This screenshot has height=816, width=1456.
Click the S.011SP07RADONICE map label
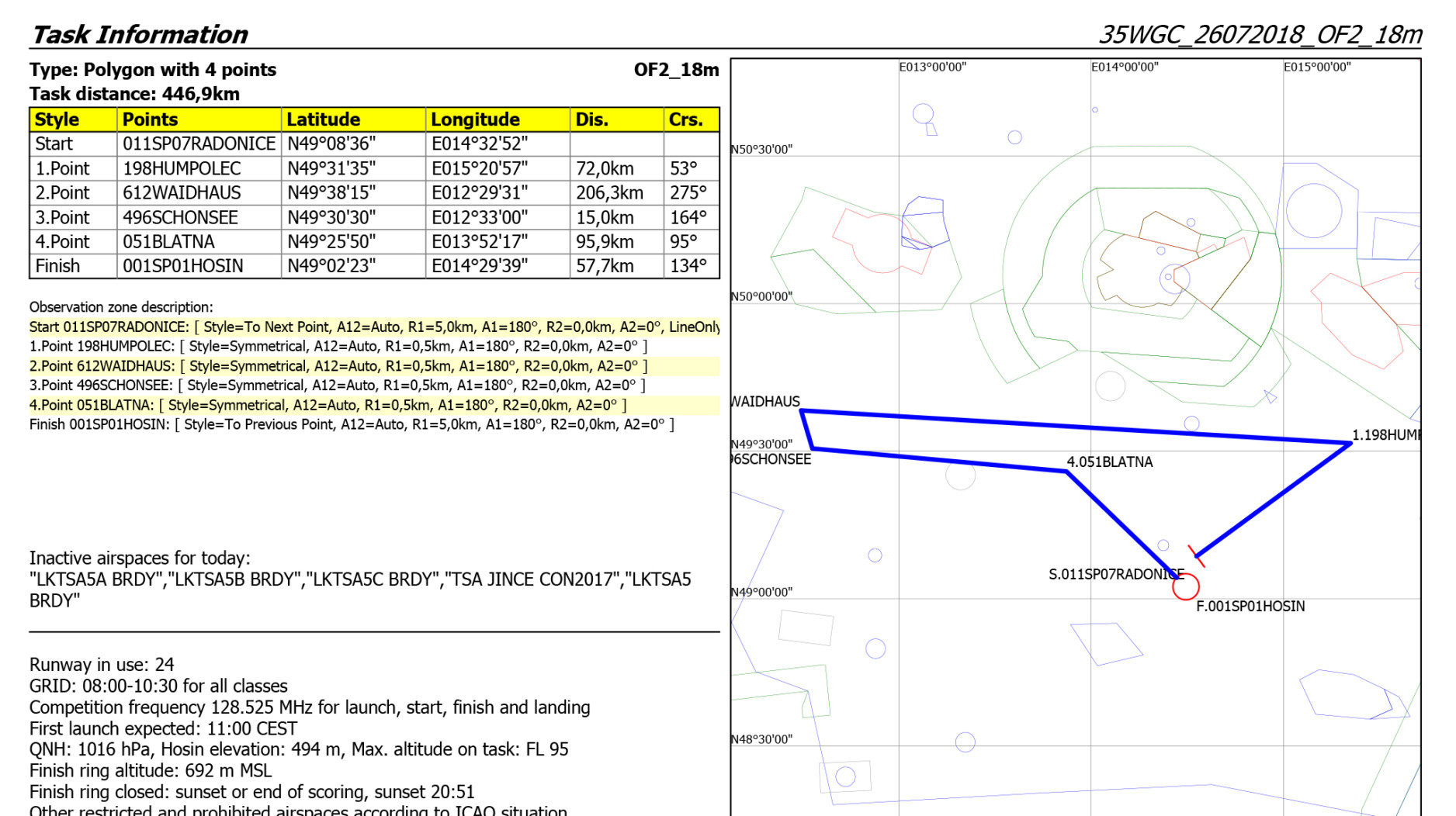1115,575
